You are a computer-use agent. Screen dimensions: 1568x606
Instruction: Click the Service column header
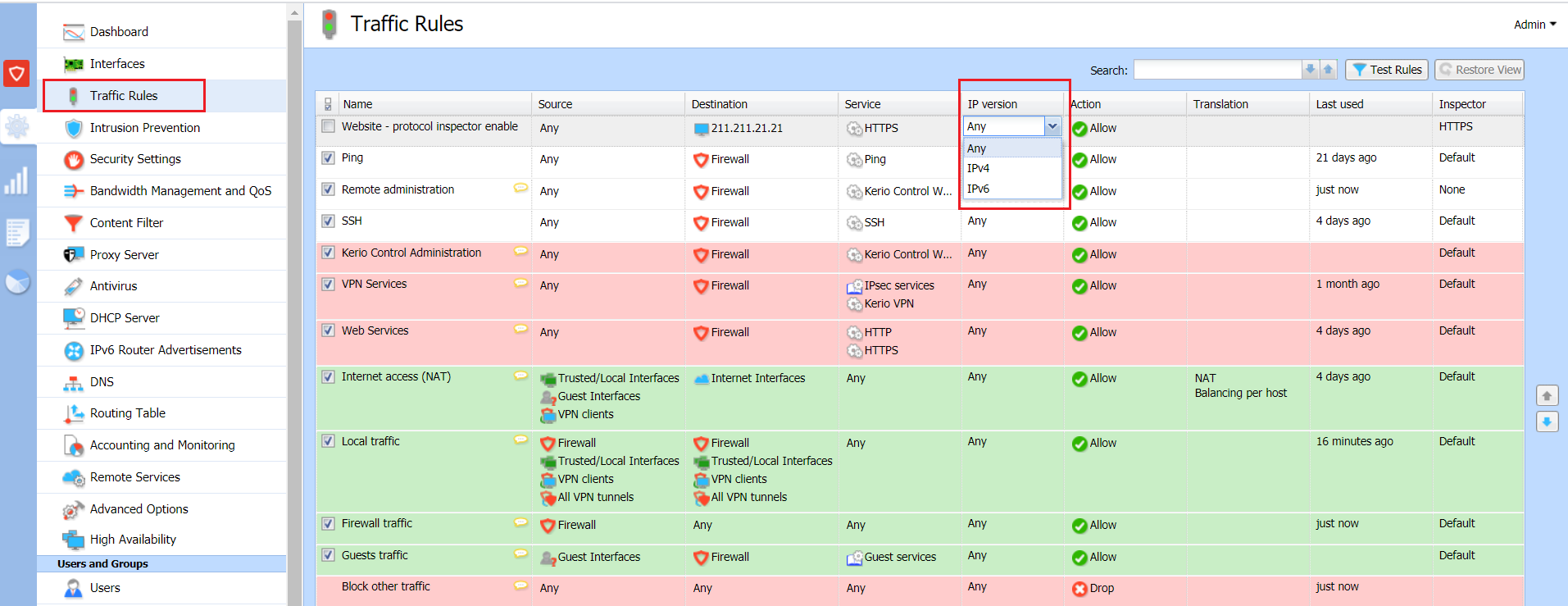[x=900, y=104]
